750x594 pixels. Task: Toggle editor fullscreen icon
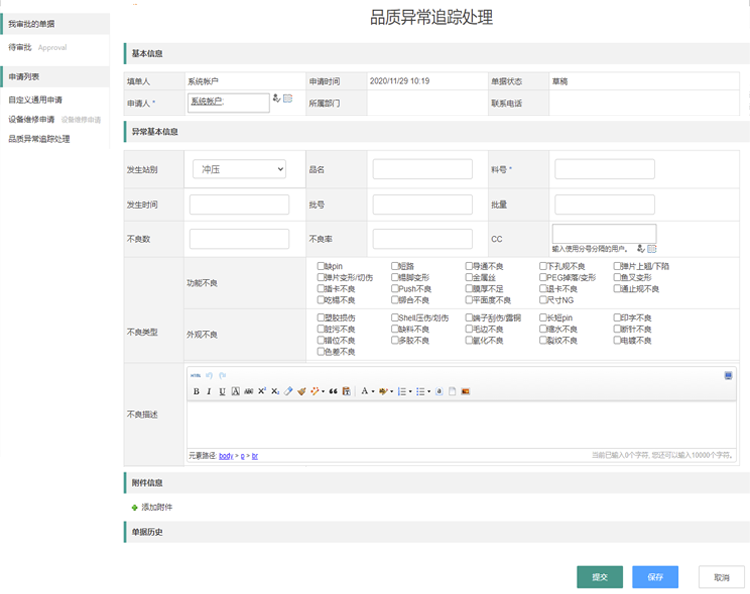(728, 375)
